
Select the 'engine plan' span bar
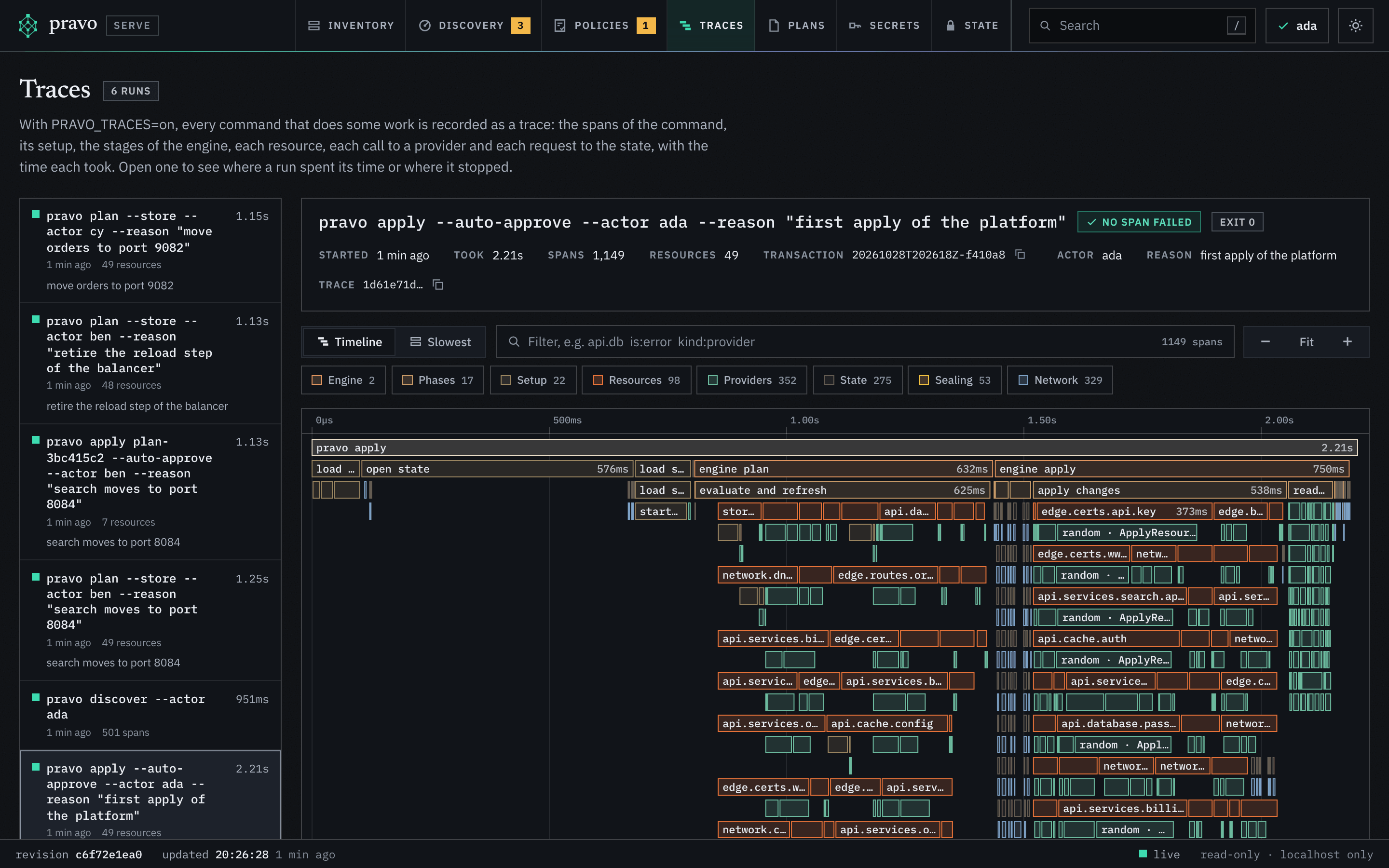click(843, 469)
